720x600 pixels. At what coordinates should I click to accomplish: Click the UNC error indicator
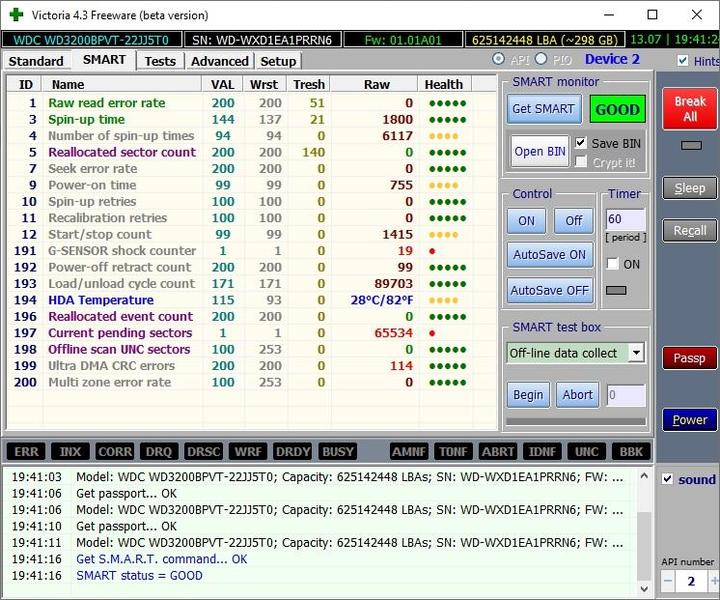[587, 452]
